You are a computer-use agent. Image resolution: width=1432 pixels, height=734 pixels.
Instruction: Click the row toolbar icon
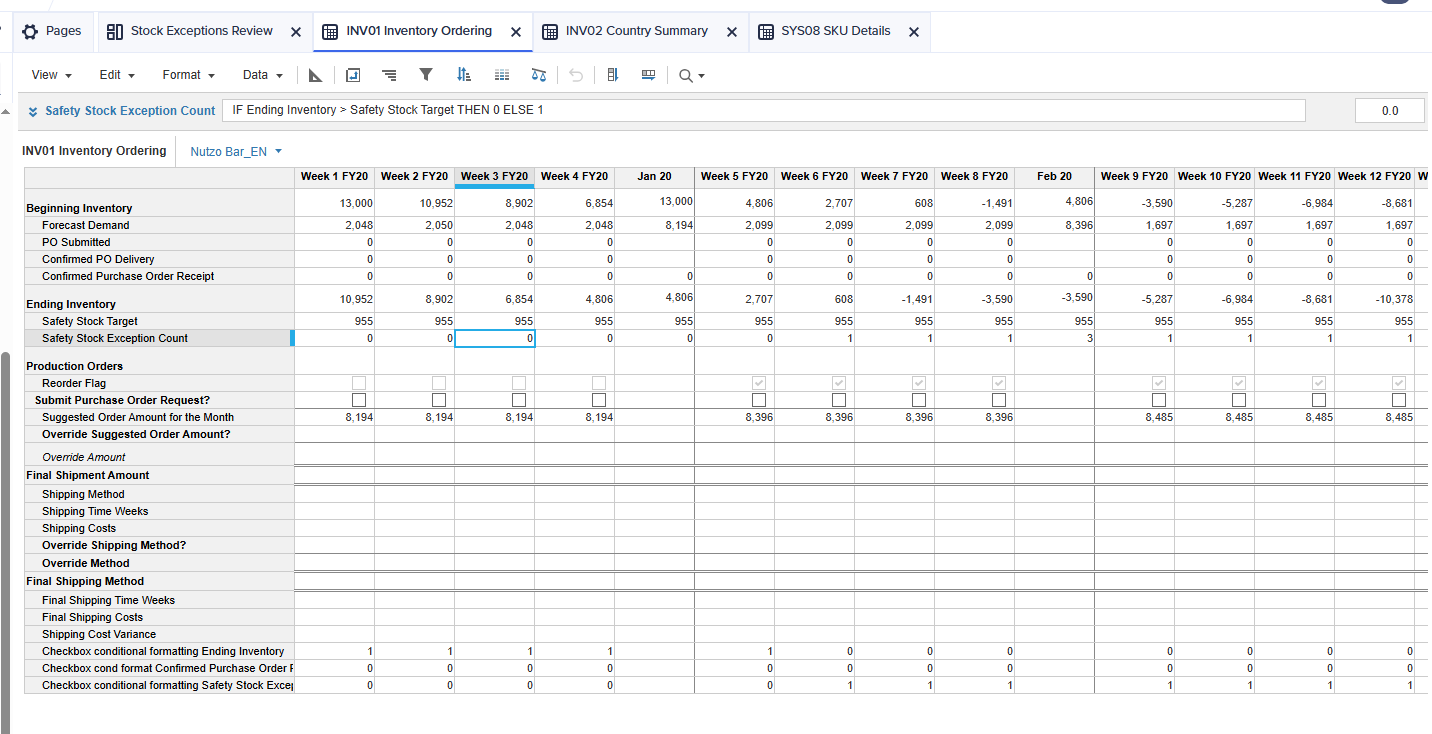pyautogui.click(x=648, y=75)
